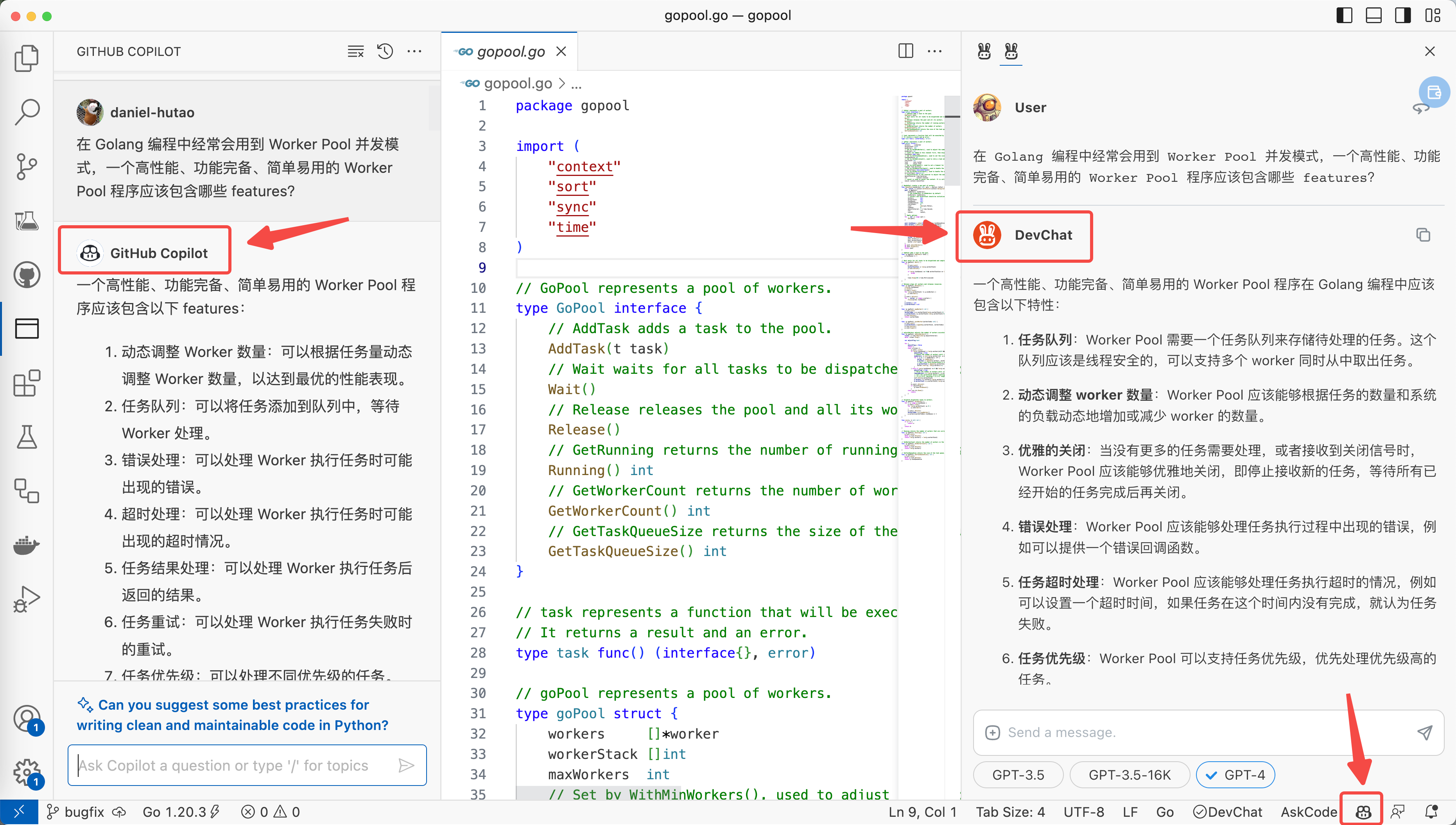
Task: Open Run and Debug view
Action: pos(27,599)
